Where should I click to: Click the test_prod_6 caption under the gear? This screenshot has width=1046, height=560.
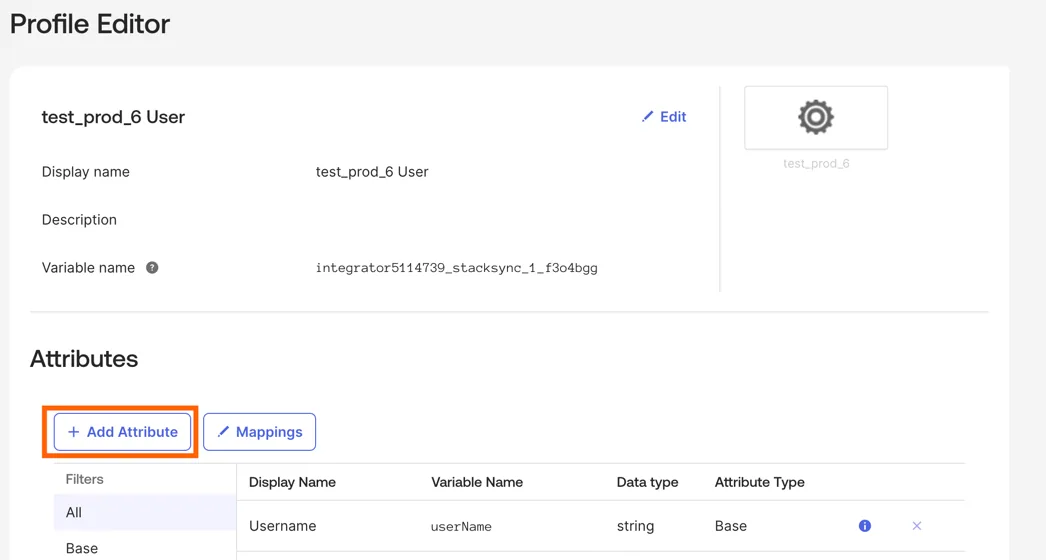coord(816,164)
